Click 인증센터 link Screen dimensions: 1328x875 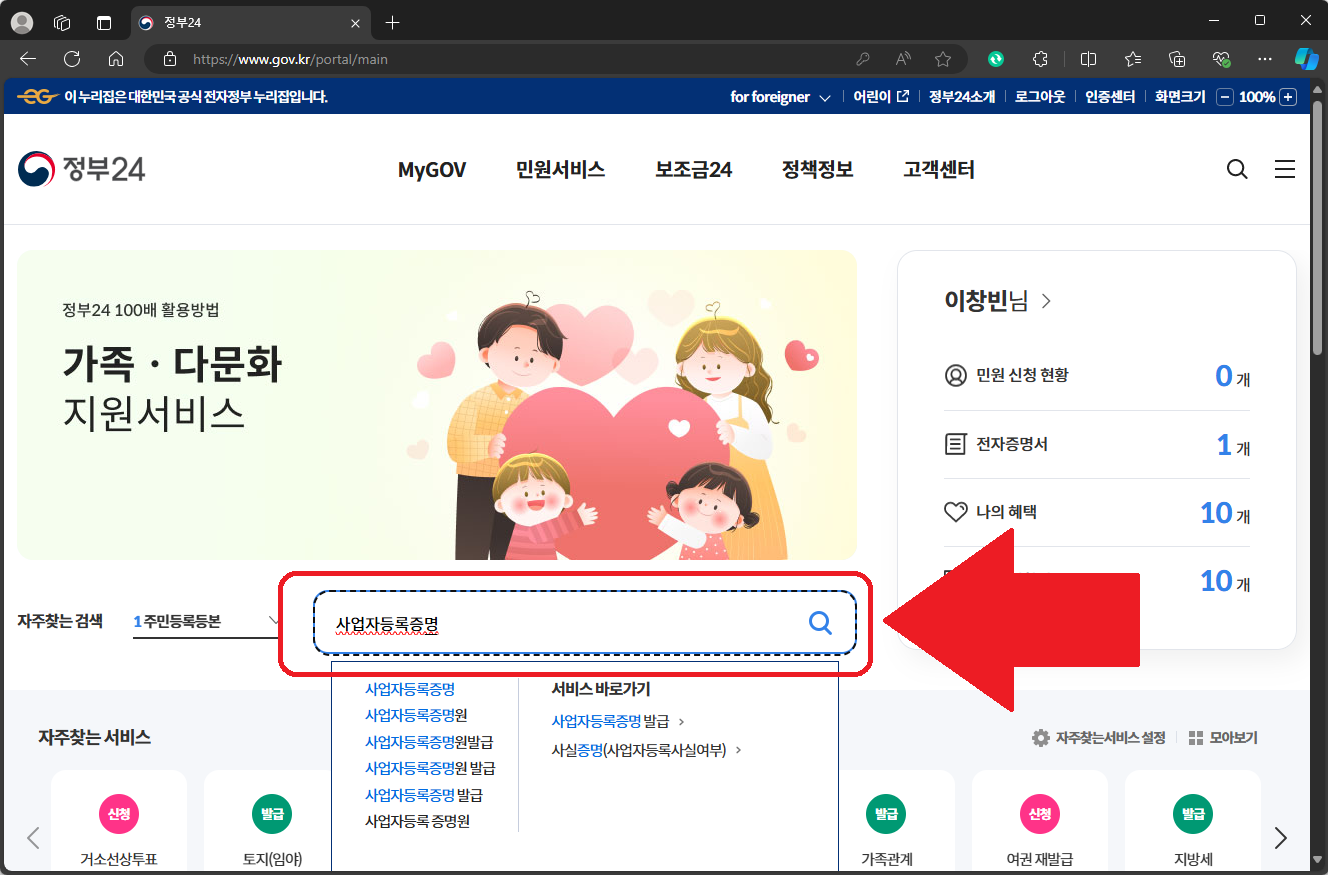1110,97
